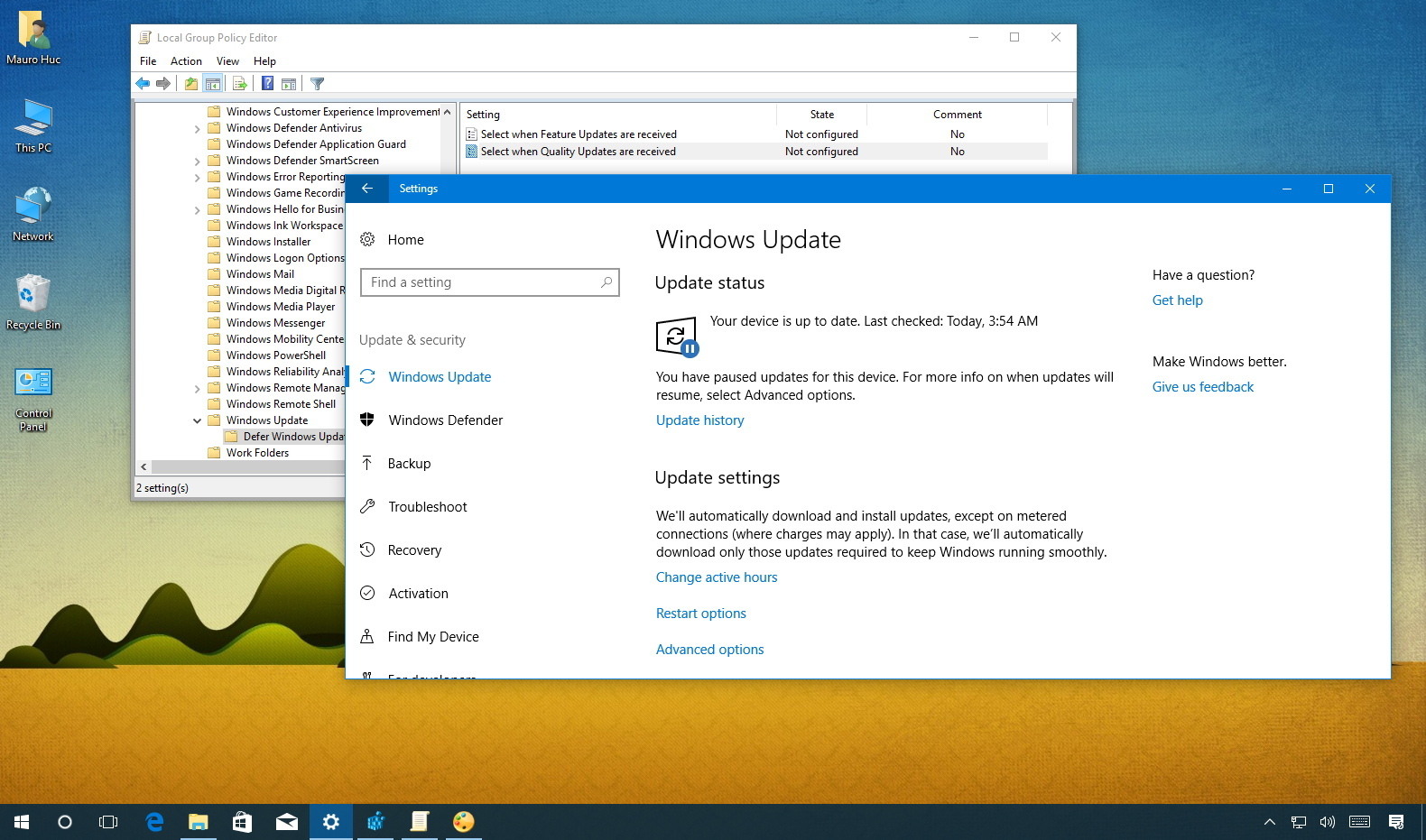Expand Windows Error Reporting tree node
This screenshot has width=1426, height=840.
[198, 178]
